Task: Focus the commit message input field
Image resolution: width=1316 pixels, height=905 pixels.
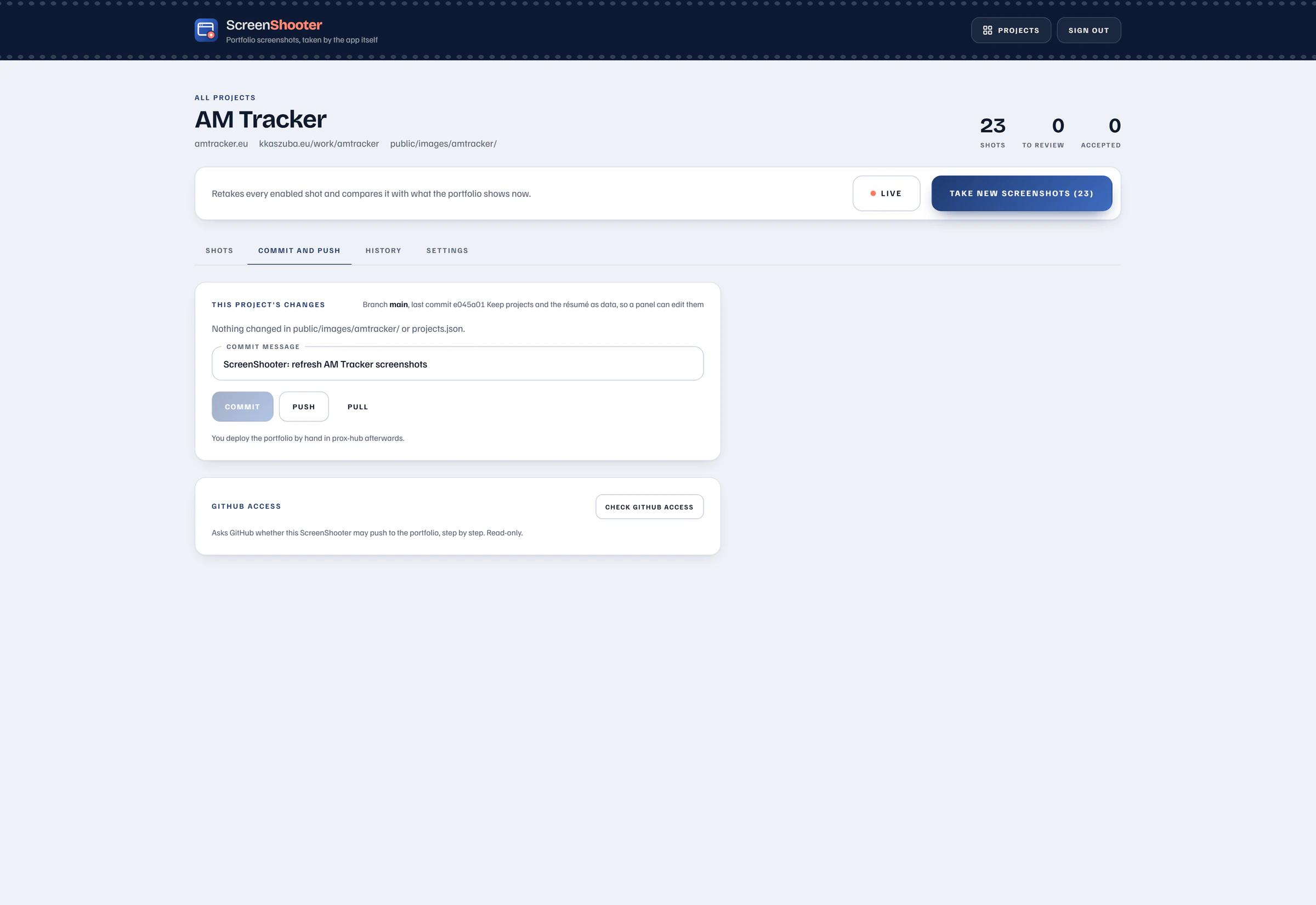Action: click(457, 364)
